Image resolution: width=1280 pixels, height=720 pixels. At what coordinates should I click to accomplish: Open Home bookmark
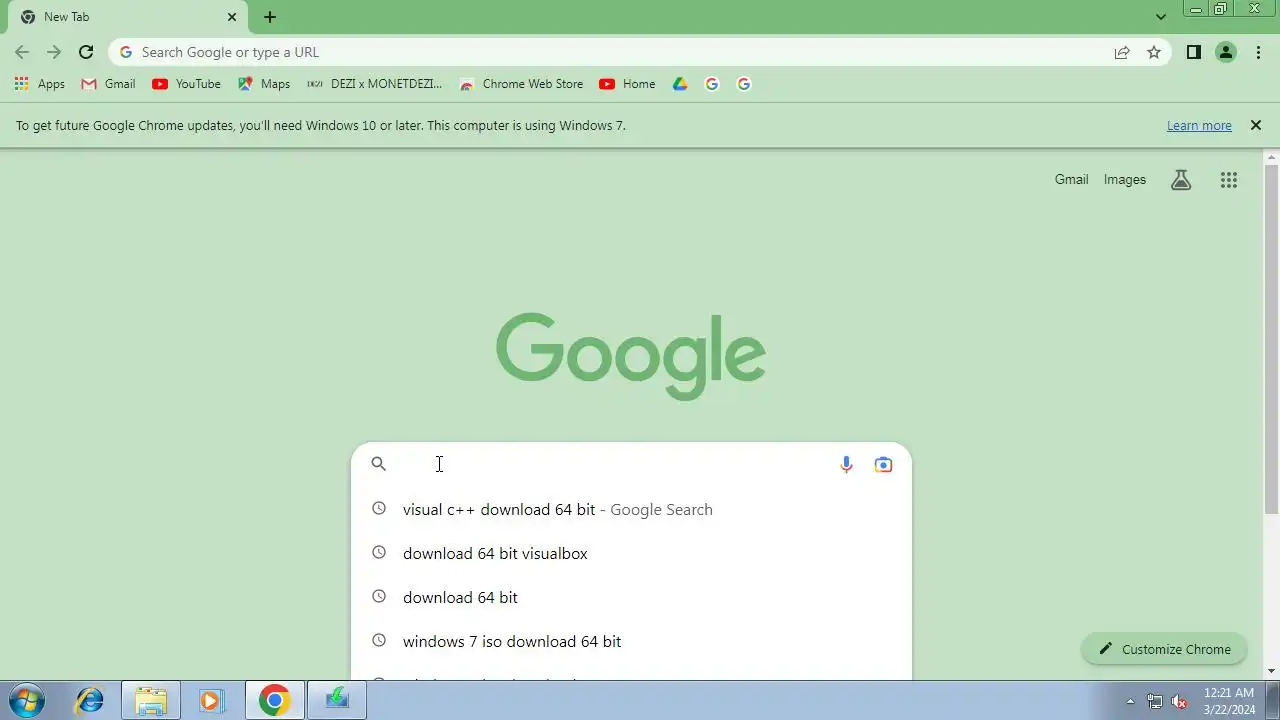[x=627, y=84]
